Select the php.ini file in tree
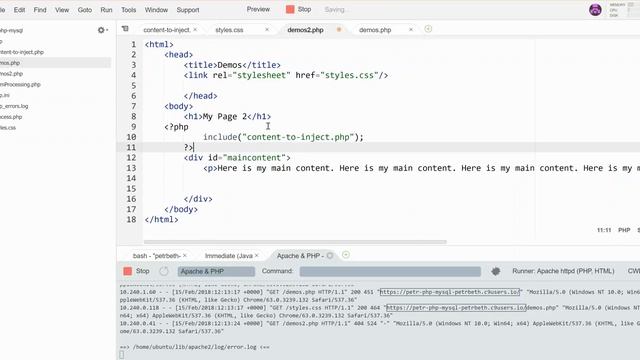This screenshot has width=640, height=360. click(x=5, y=95)
